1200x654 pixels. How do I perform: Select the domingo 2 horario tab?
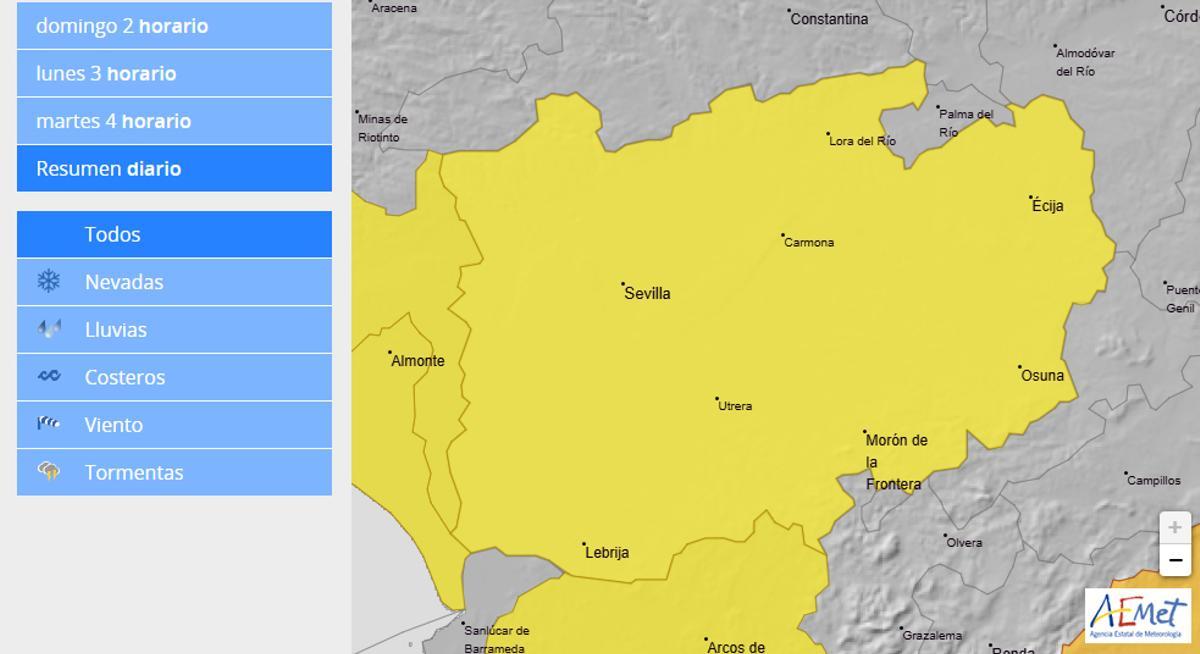click(x=174, y=26)
